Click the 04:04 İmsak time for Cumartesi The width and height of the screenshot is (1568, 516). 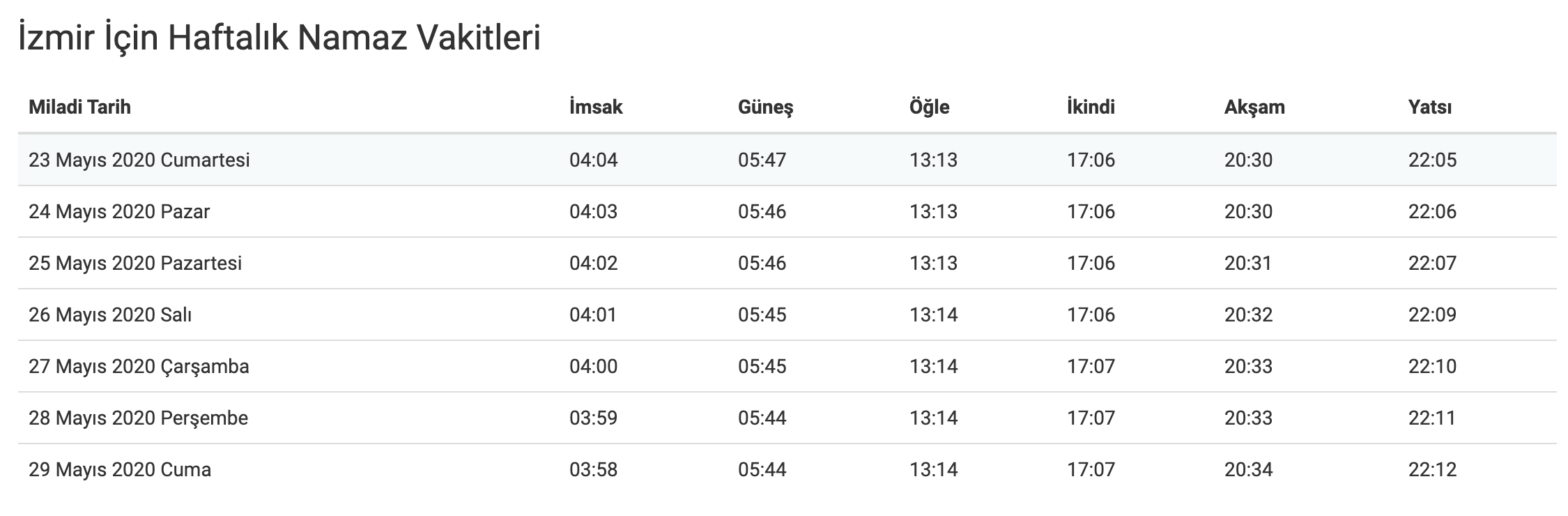click(593, 160)
